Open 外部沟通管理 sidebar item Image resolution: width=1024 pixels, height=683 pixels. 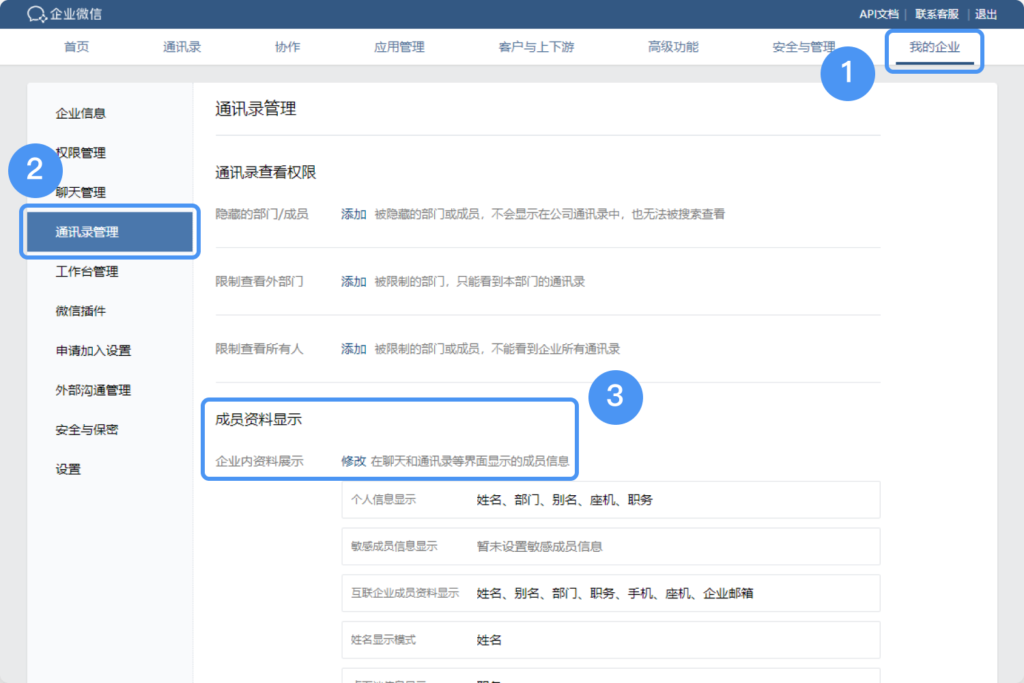click(x=93, y=390)
